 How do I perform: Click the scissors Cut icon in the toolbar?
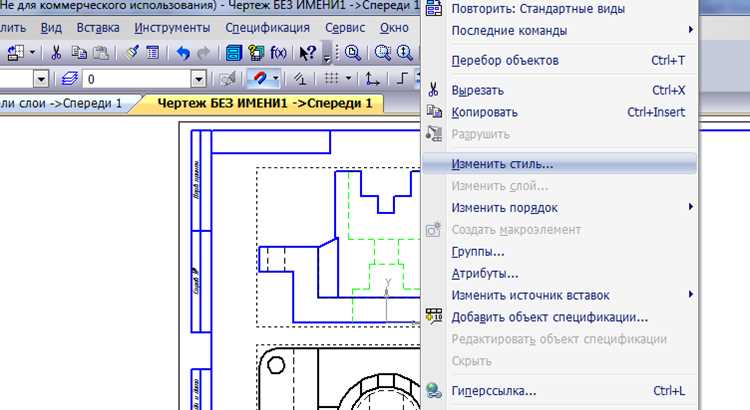click(56, 53)
